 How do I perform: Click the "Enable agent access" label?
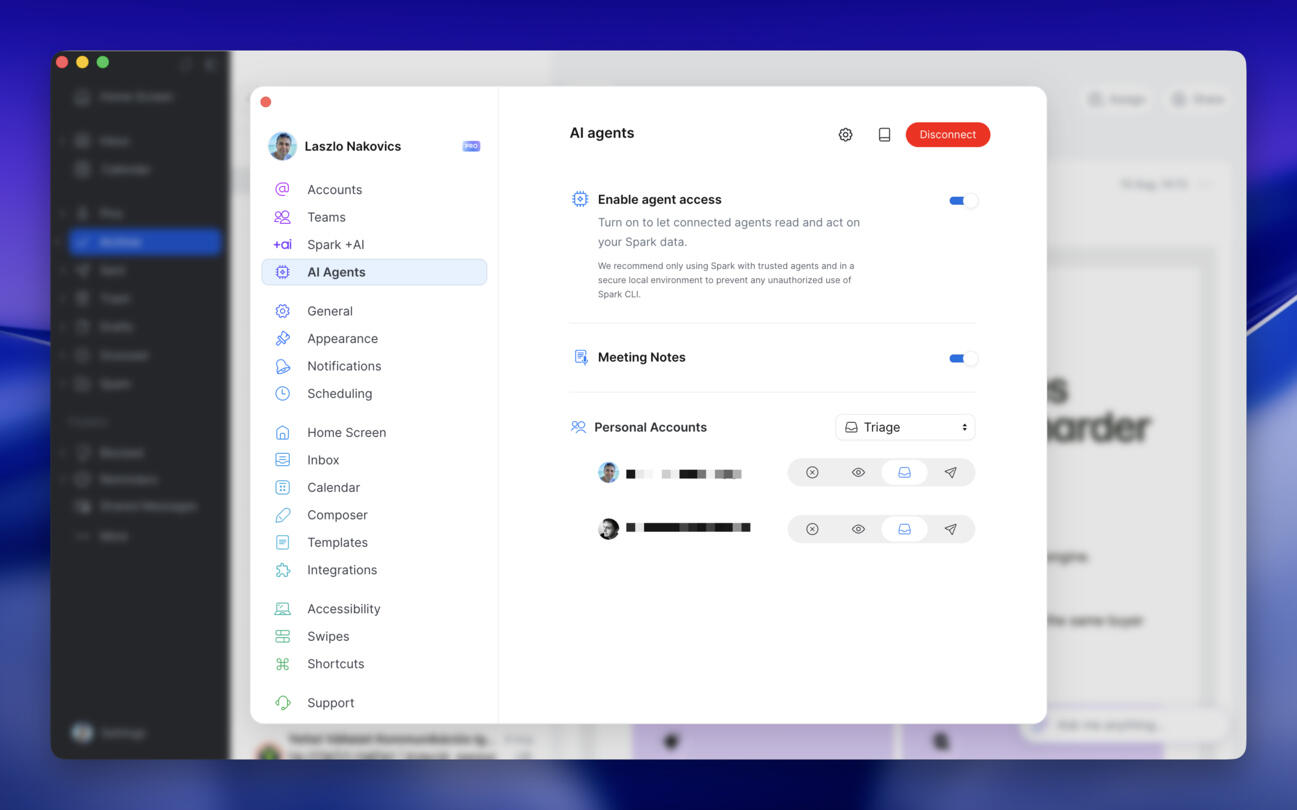pos(659,200)
